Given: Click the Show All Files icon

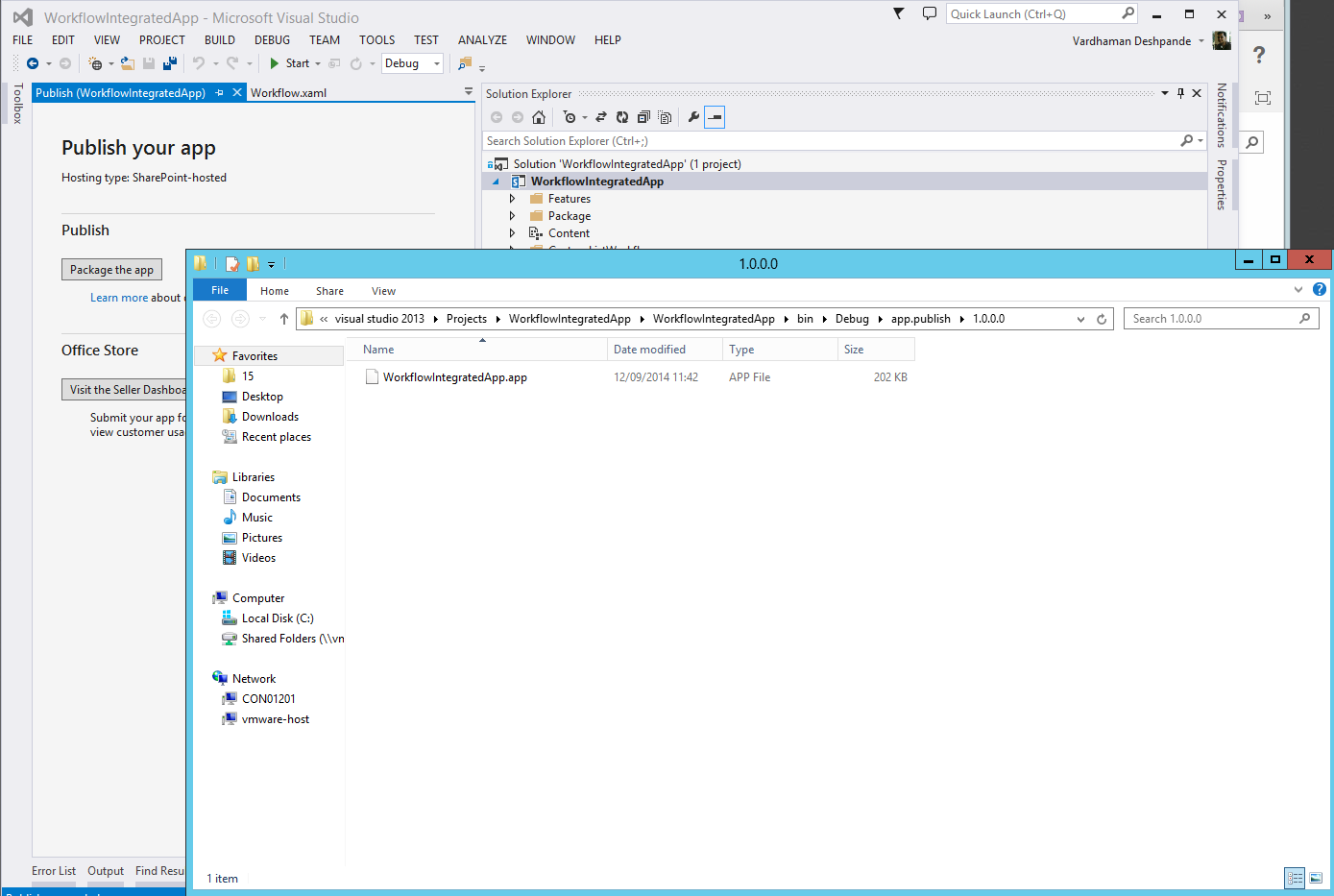Looking at the screenshot, I should [665, 117].
